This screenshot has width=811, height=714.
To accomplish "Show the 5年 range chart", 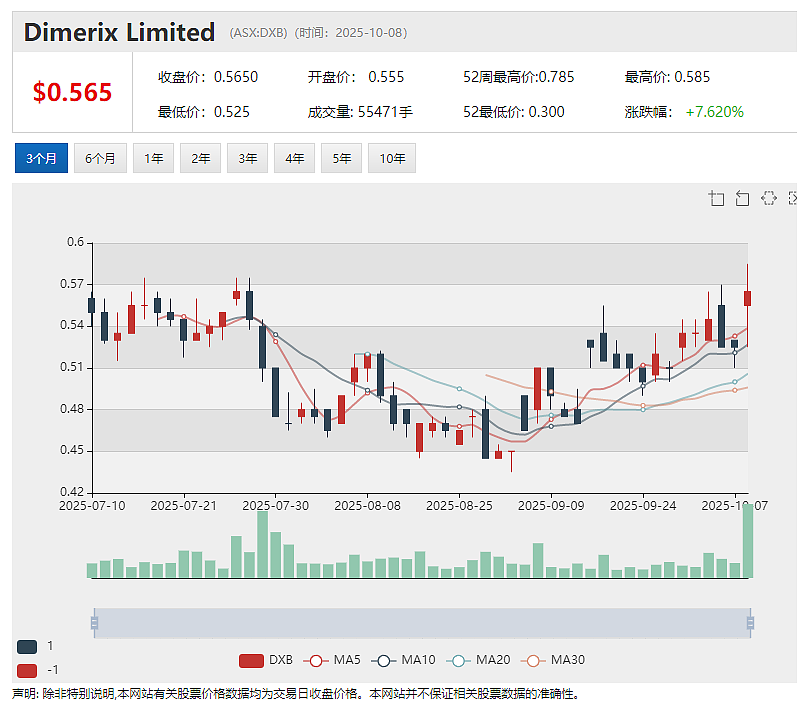I will click(342, 158).
